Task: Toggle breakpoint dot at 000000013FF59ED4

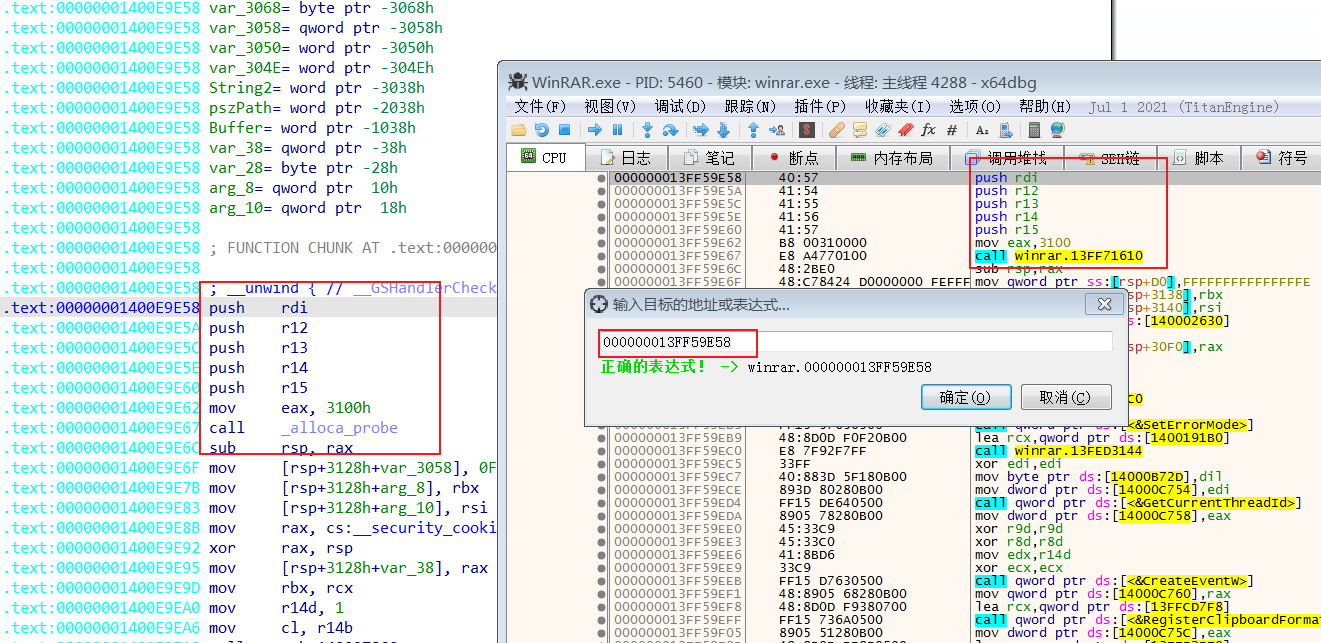Action: coord(602,503)
